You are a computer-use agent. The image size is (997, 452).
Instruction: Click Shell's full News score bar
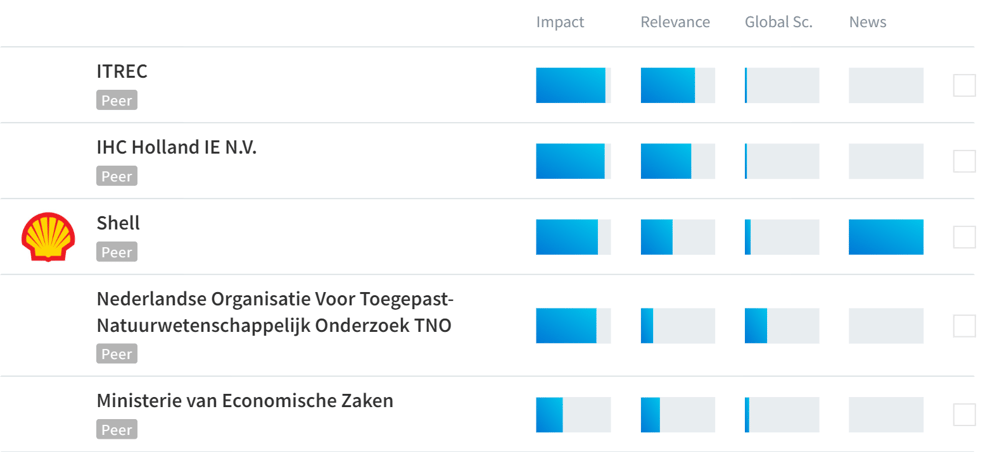tap(886, 237)
